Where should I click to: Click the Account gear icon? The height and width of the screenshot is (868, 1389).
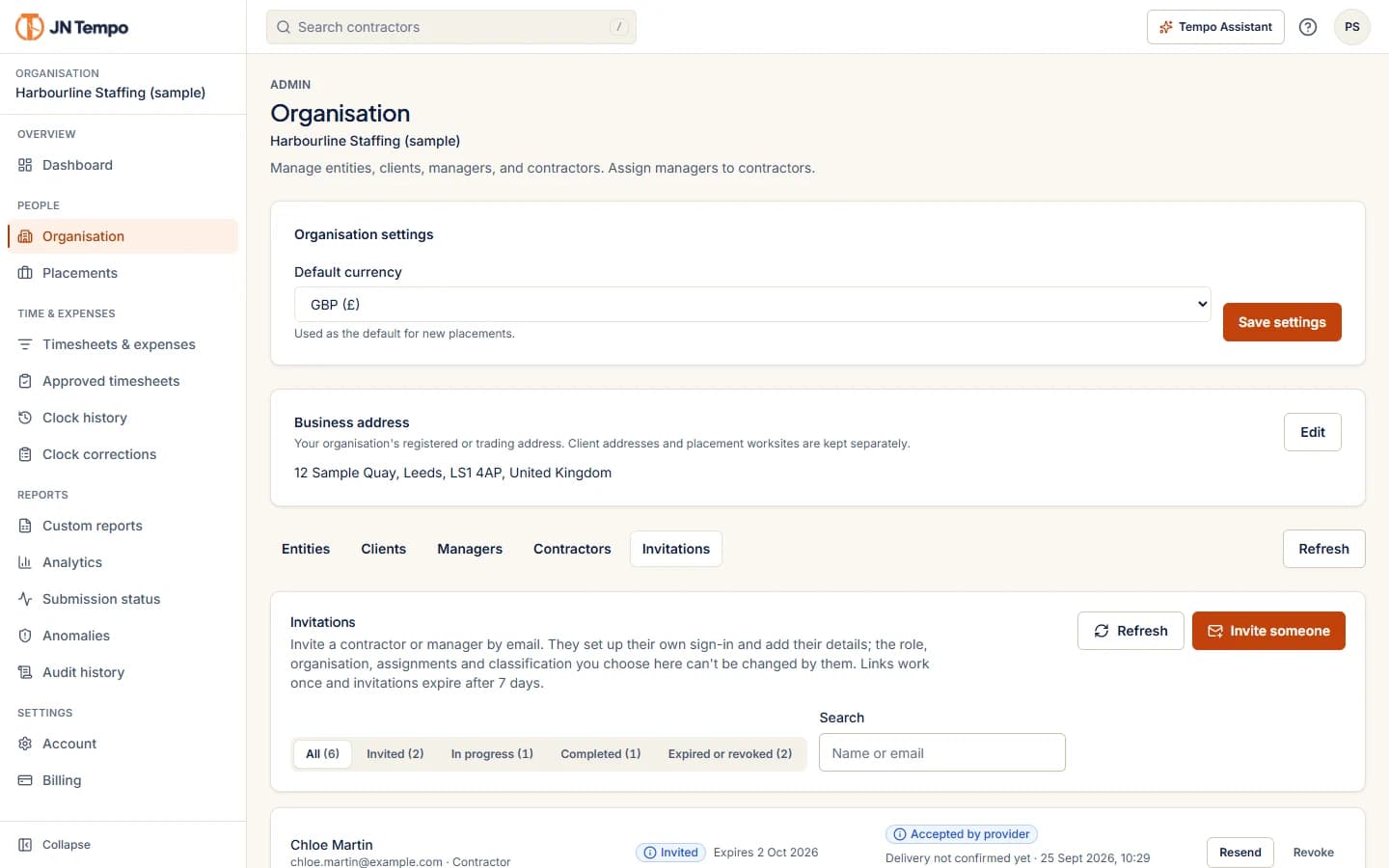(x=25, y=744)
